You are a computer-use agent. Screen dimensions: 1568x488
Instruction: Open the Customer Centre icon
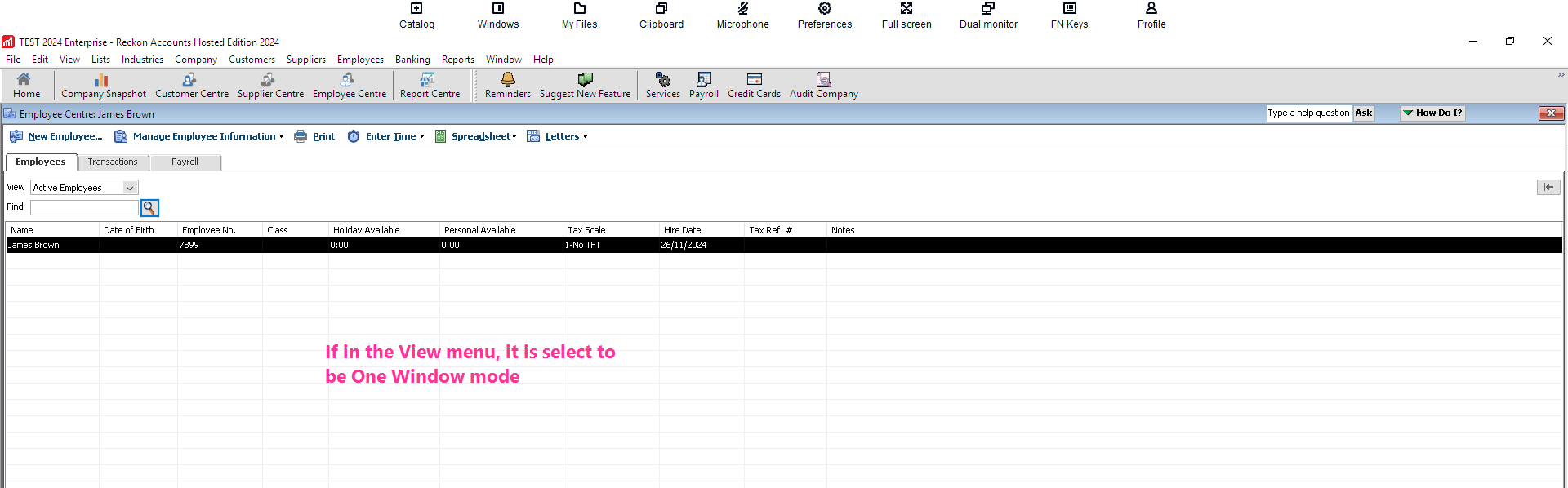click(192, 85)
